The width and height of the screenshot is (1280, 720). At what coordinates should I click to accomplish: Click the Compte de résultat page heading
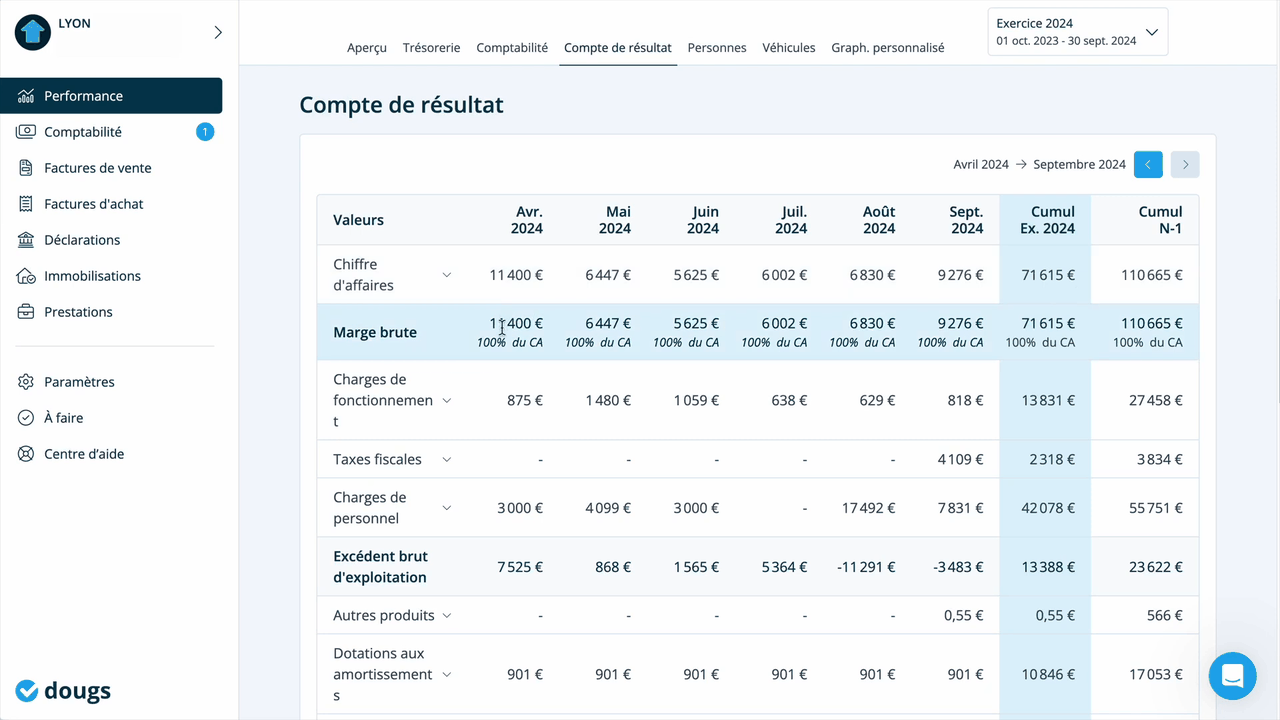tap(401, 105)
